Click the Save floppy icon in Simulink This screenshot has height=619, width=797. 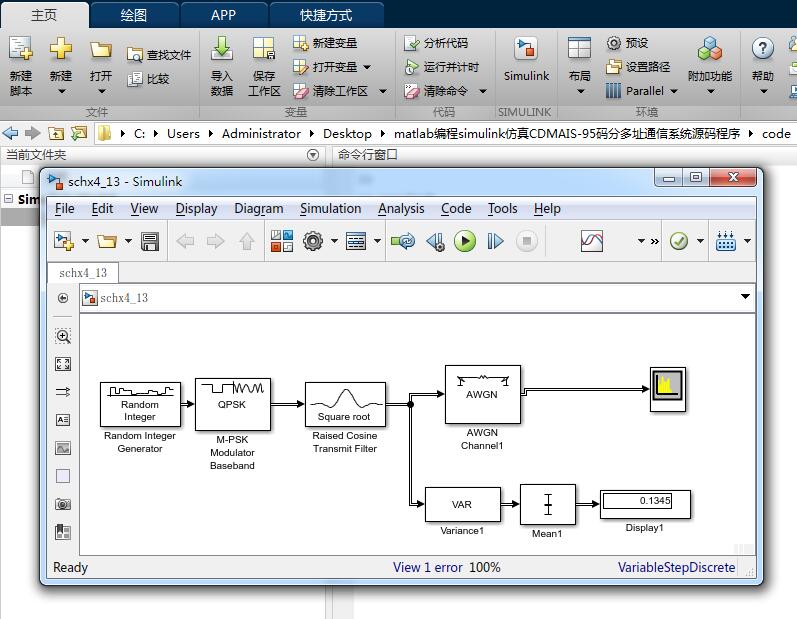[150, 241]
